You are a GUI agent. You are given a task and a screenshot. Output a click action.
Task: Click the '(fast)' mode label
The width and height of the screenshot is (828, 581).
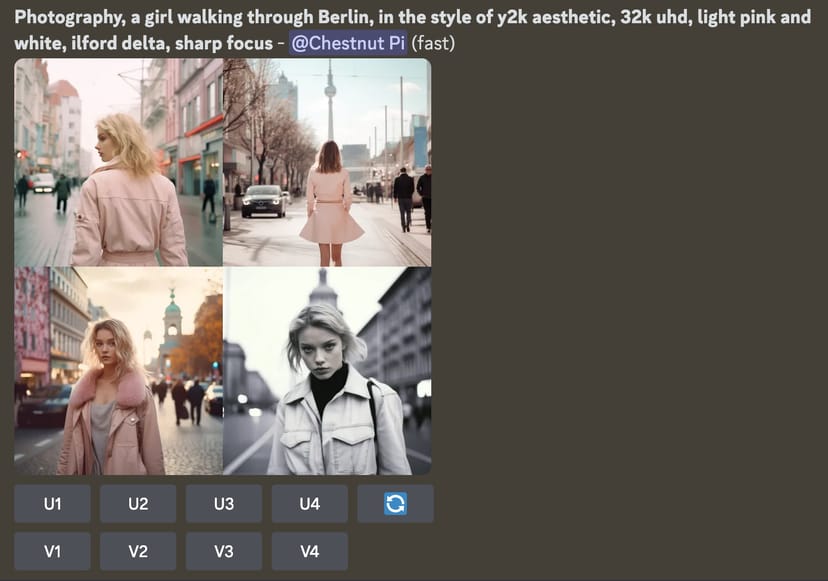434,43
